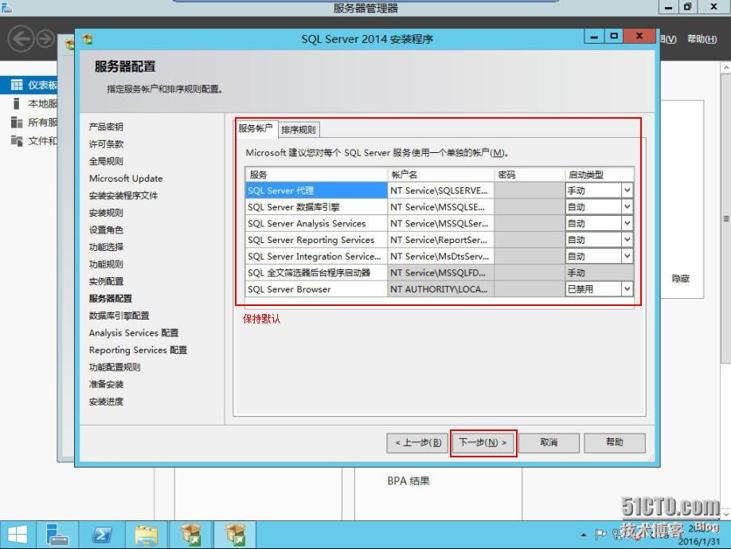Open the Windows Start button
The height and width of the screenshot is (549, 731).
pyautogui.click(x=17, y=535)
